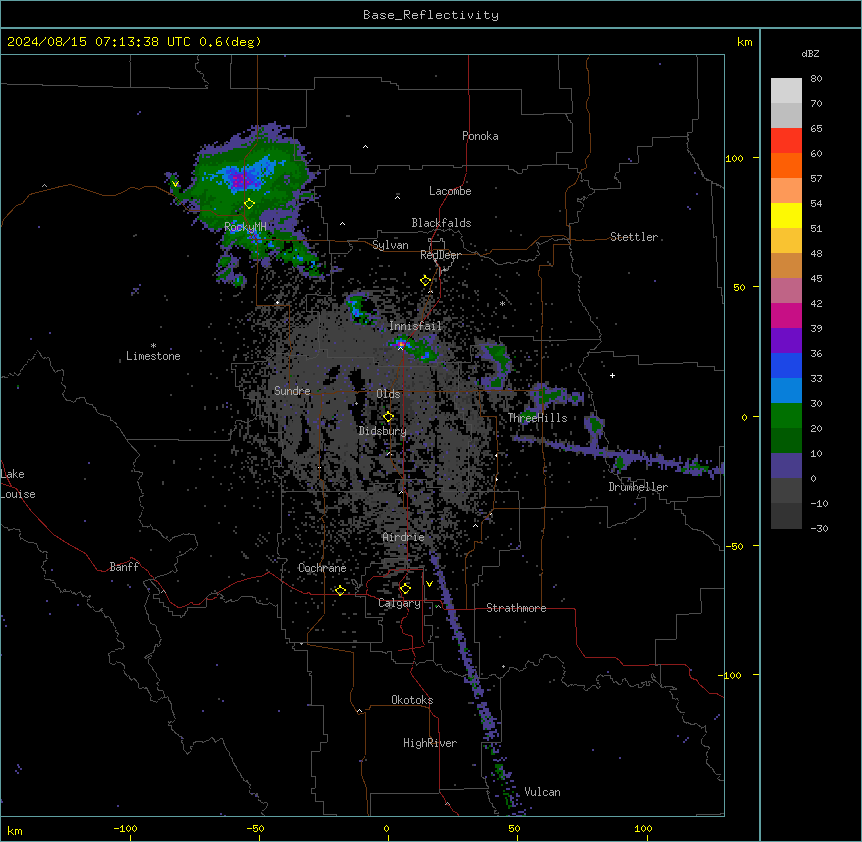This screenshot has width=862, height=842.
Task: Select the light gray 80-70 dBZ legend swatch
Action: (786, 91)
